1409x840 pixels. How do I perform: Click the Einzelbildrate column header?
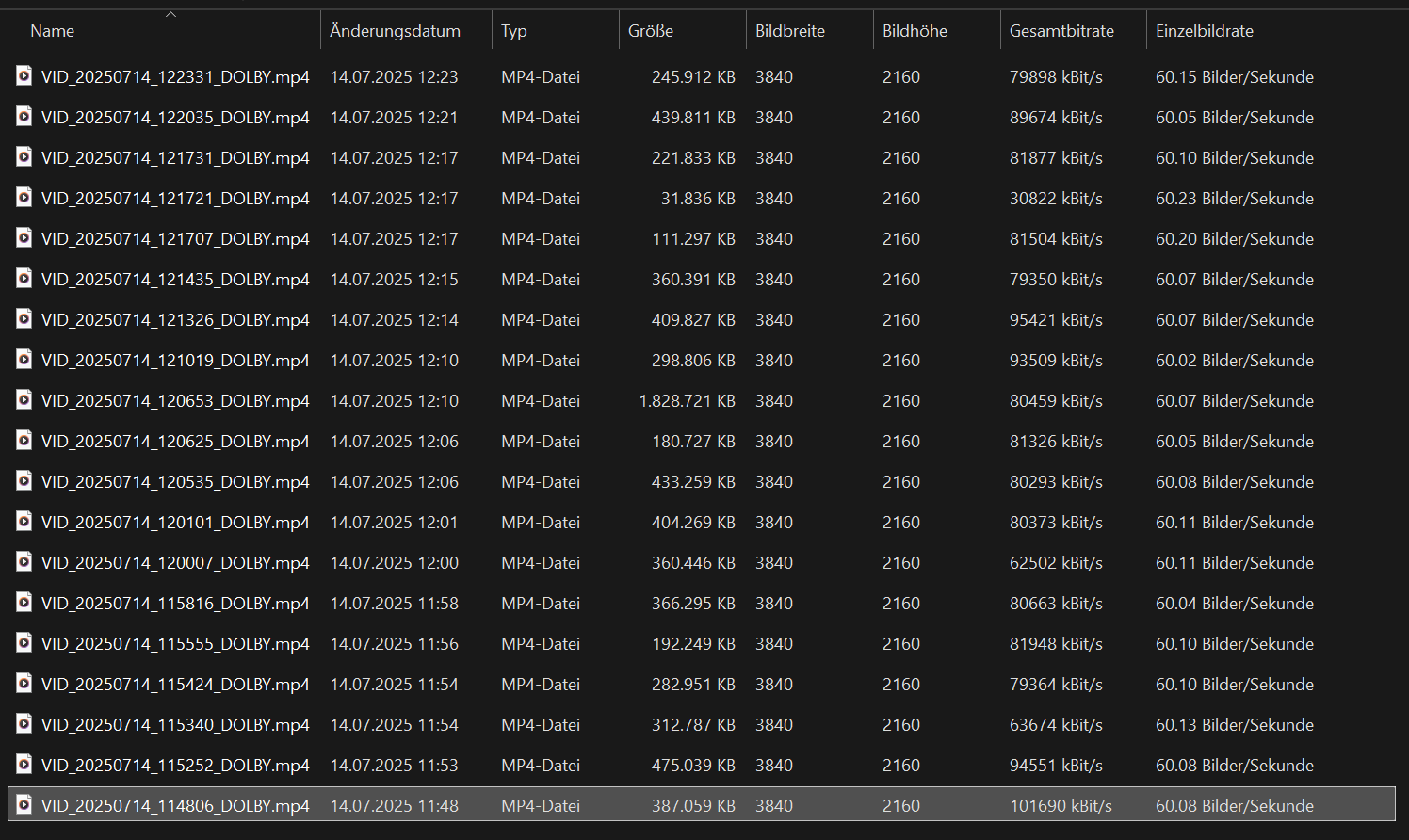click(1205, 31)
